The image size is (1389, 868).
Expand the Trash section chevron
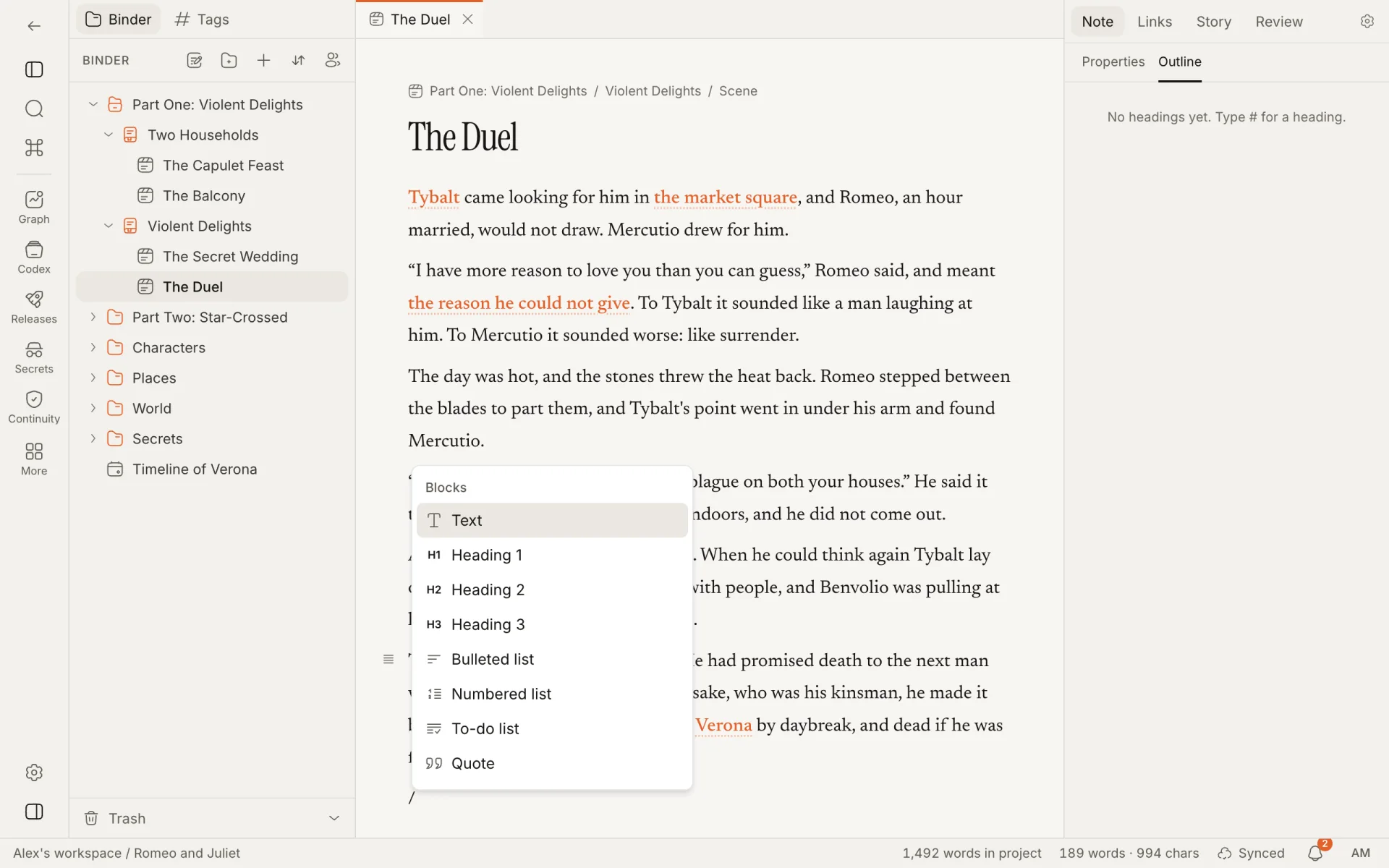click(x=334, y=818)
